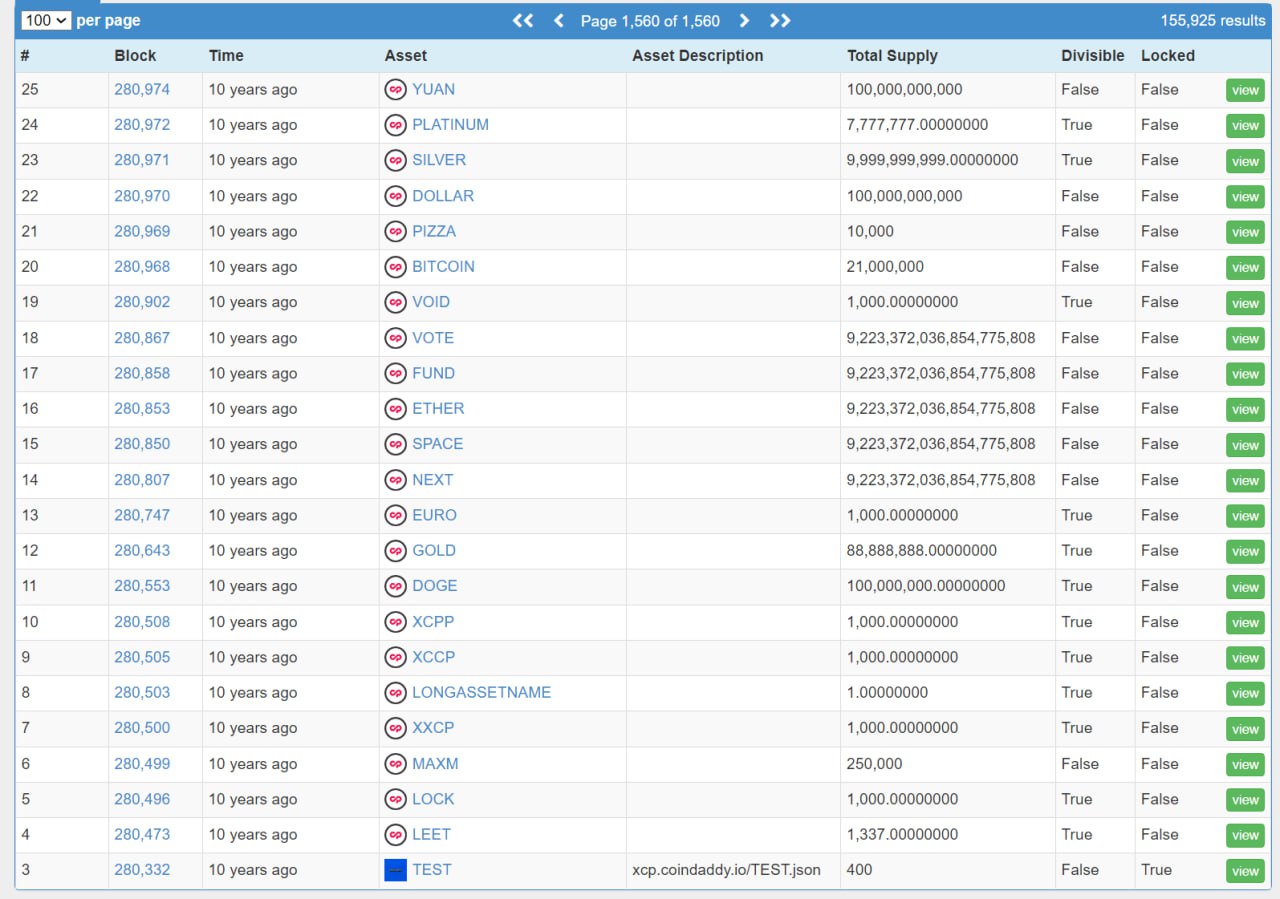
Task: Open block 280,974 link
Action: (x=142, y=89)
